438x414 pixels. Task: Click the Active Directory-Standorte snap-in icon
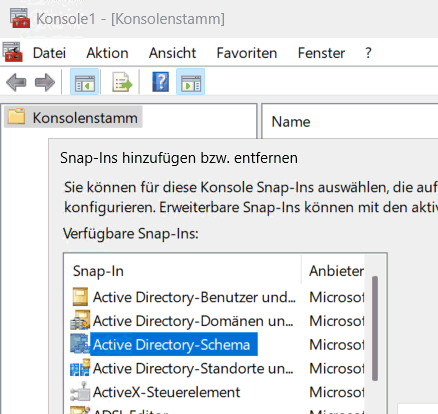[x=80, y=368]
